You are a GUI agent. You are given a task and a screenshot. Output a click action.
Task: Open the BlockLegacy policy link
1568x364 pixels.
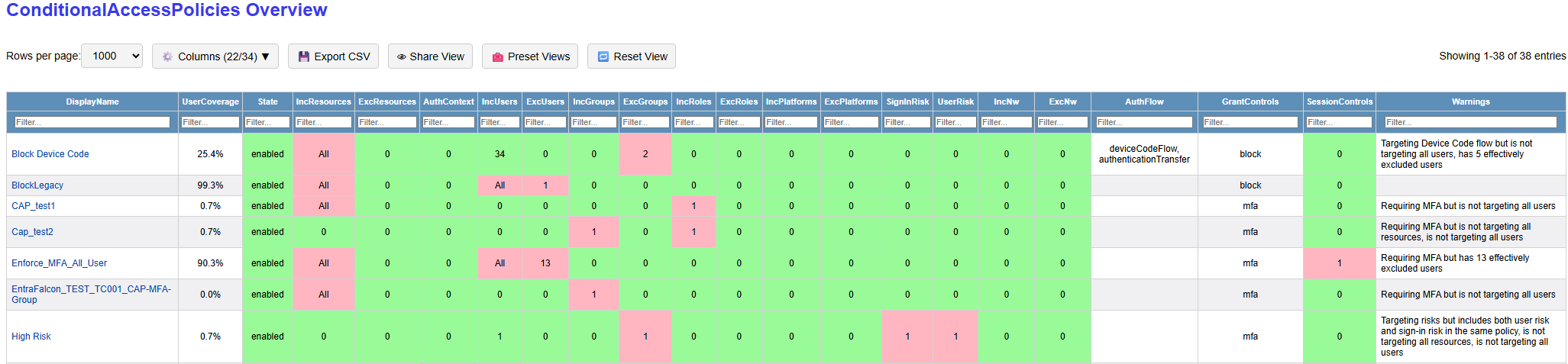(x=37, y=185)
